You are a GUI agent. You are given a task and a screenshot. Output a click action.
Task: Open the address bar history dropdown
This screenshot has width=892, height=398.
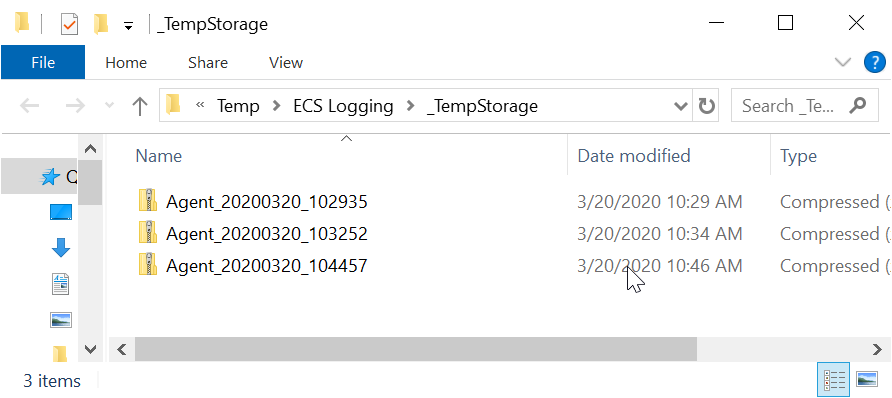pos(679,106)
